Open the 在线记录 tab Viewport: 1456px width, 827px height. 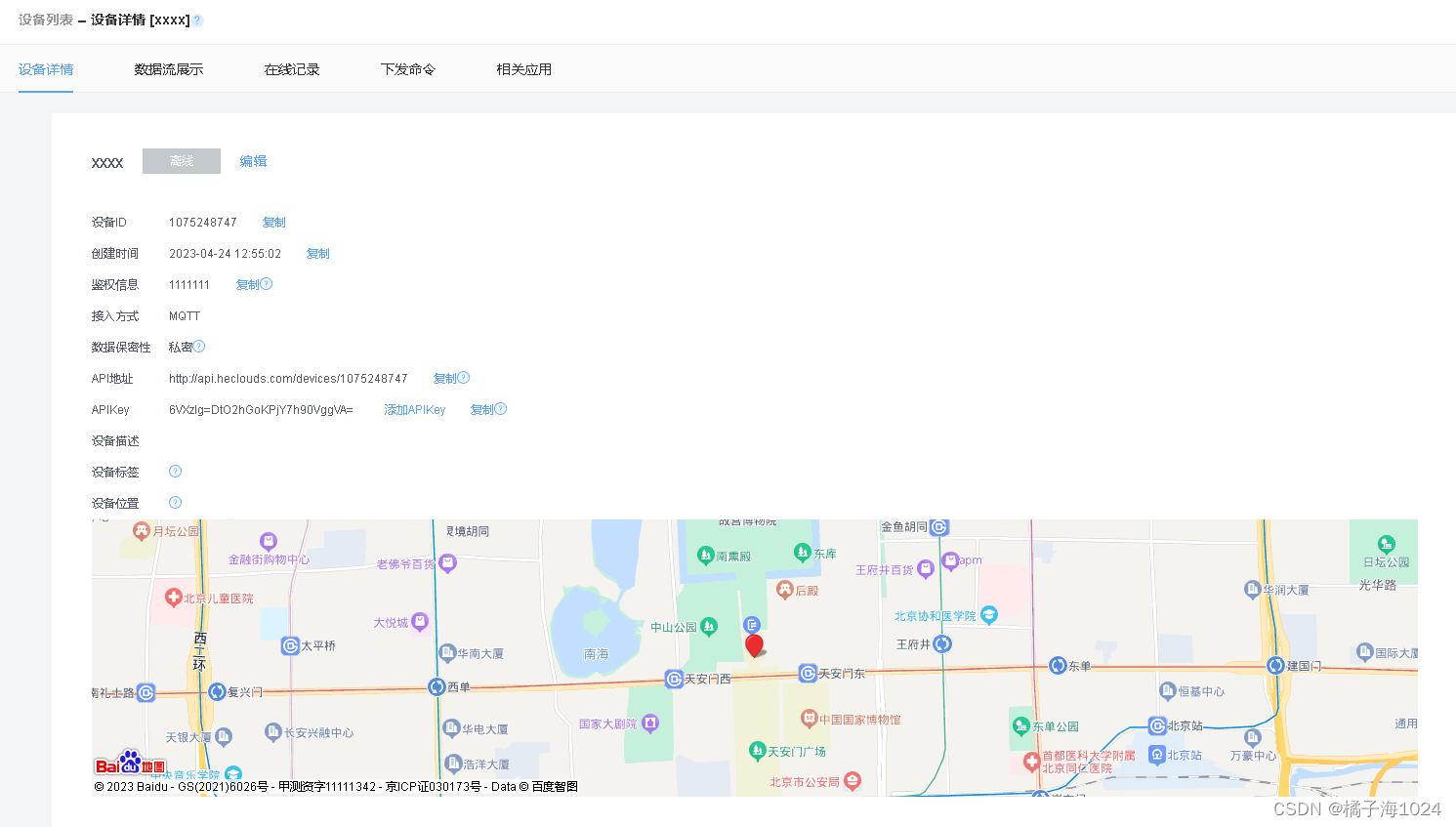coord(292,69)
